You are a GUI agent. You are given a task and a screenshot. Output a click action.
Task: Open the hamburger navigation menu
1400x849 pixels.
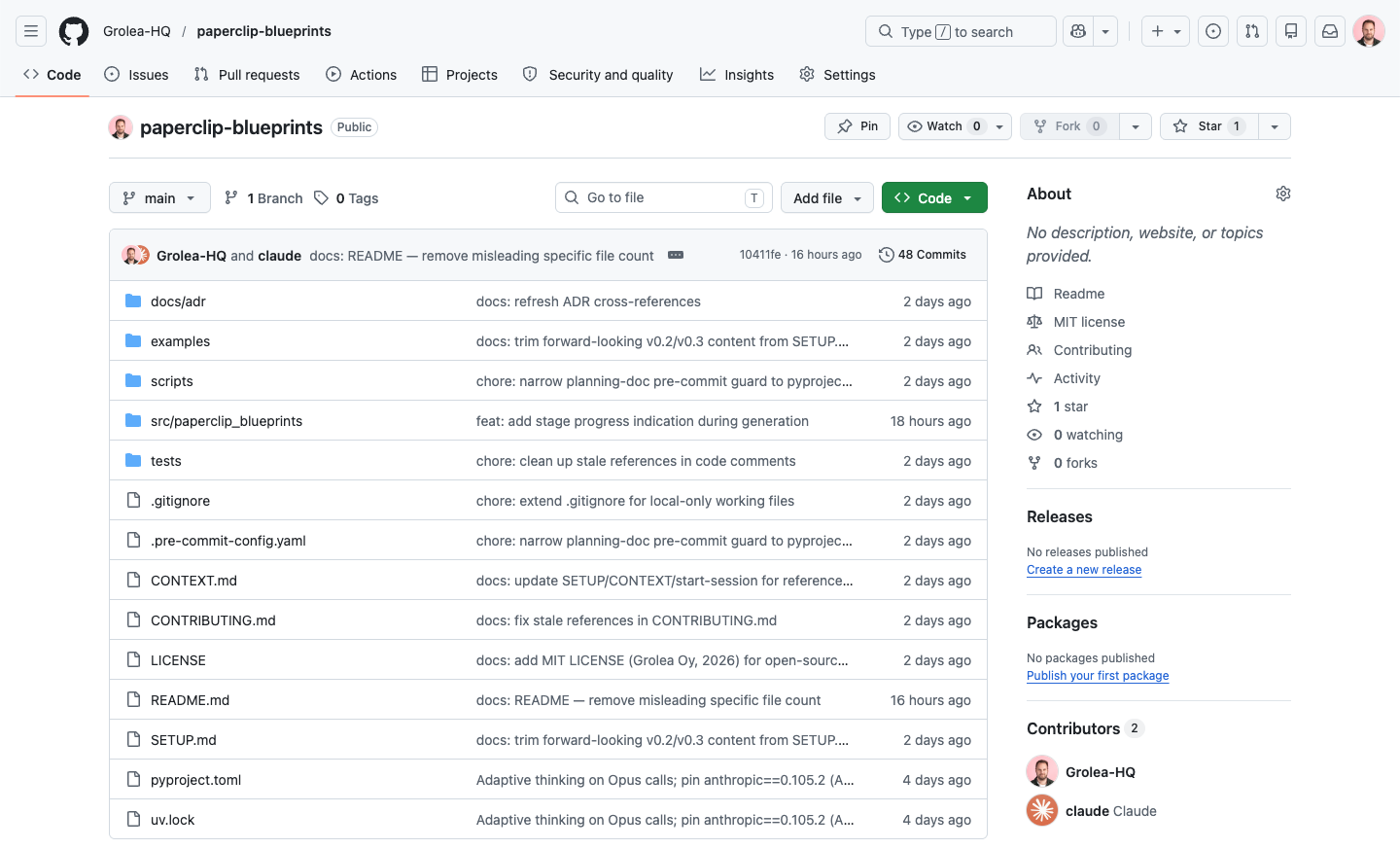[31, 31]
